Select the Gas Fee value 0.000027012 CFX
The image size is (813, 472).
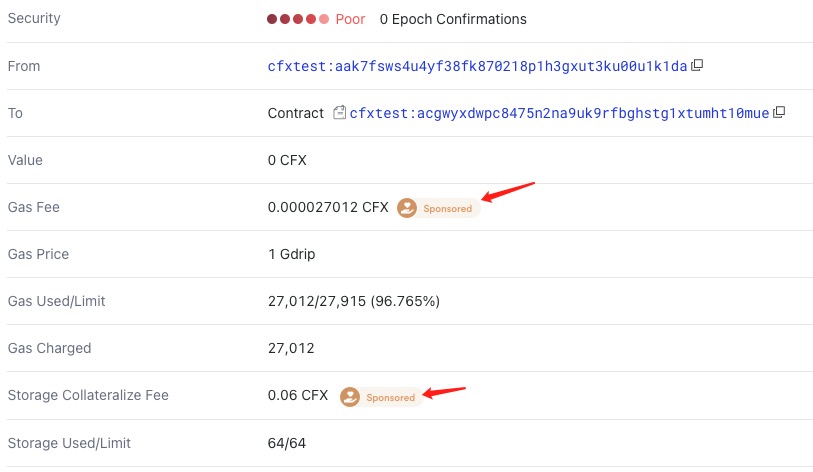tap(328, 207)
